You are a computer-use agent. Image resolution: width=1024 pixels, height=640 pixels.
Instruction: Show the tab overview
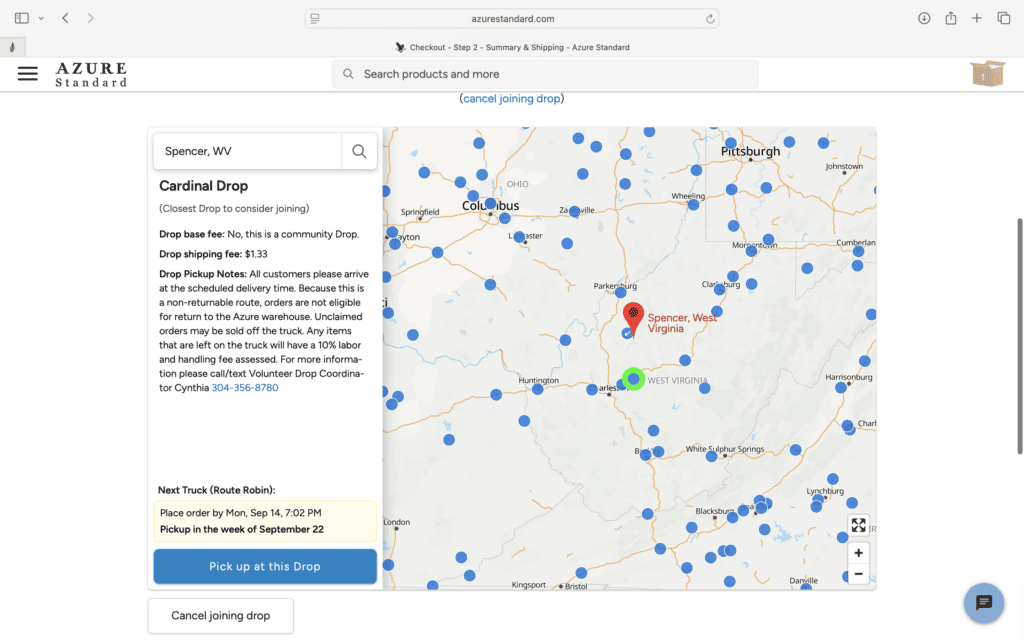pyautogui.click(x=1004, y=18)
